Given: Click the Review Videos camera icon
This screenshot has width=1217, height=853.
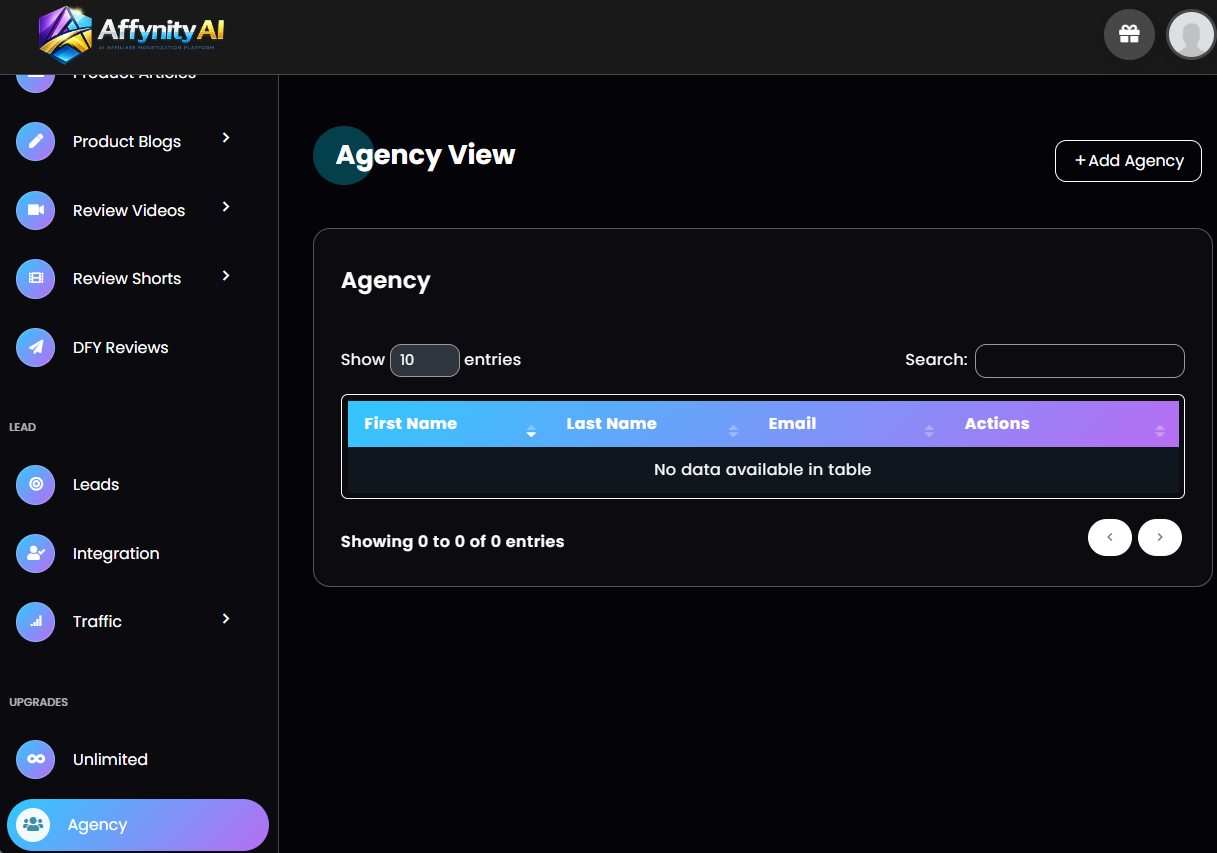Looking at the screenshot, I should click(36, 210).
